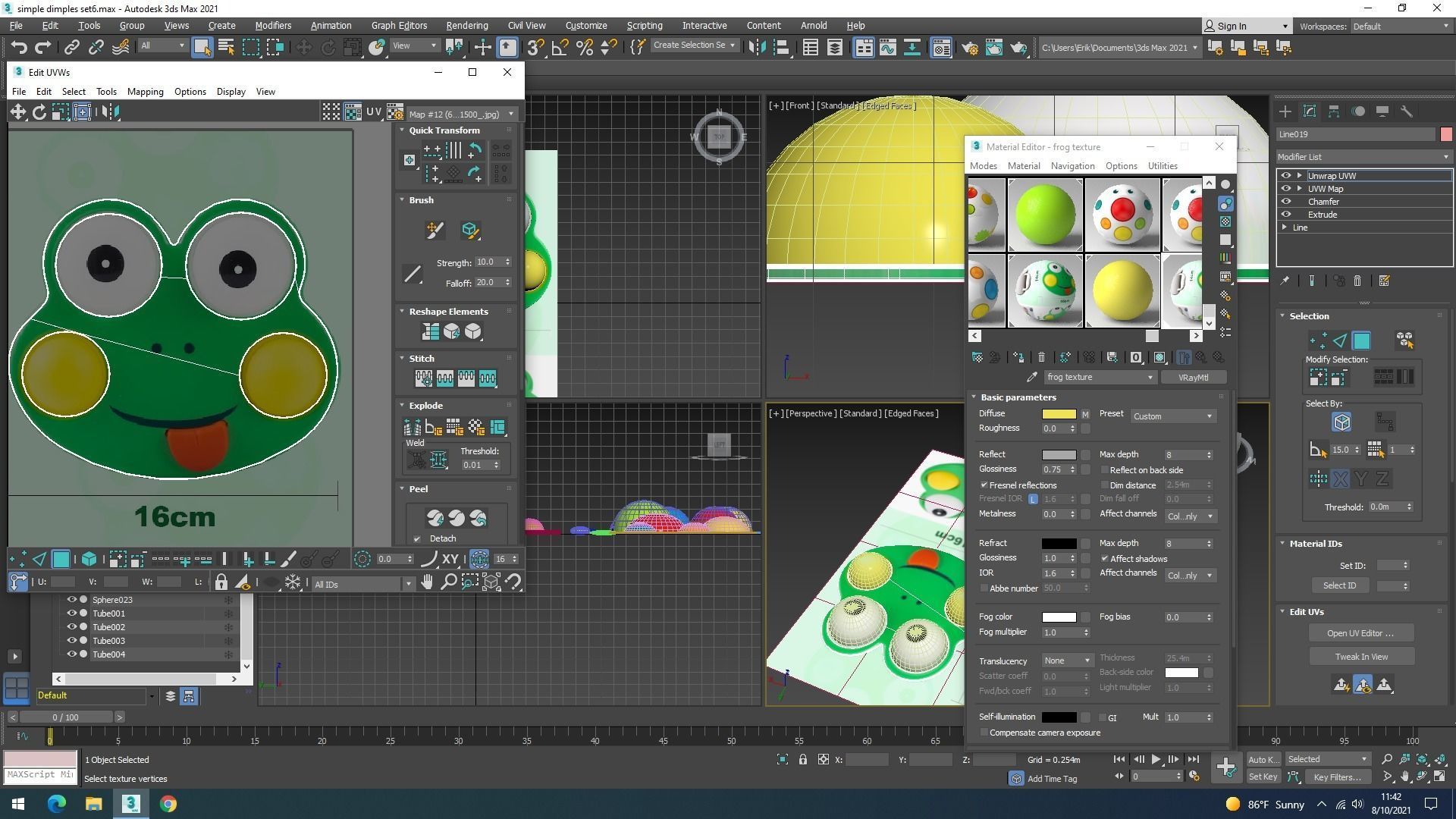Open the Workspaces Default dropdown
This screenshot has width=1456, height=819.
click(x=1401, y=27)
